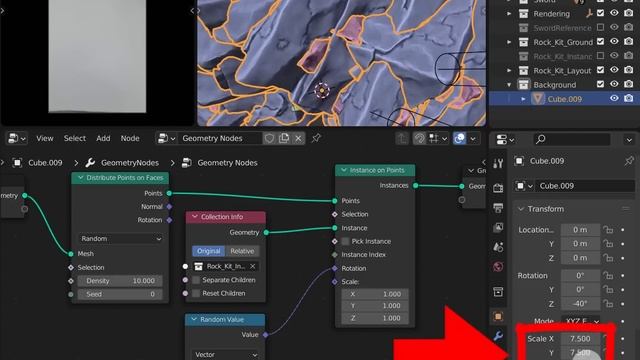Screen dimensions: 640x360
Task: Open the Node menu
Action: pyautogui.click(x=130, y=138)
